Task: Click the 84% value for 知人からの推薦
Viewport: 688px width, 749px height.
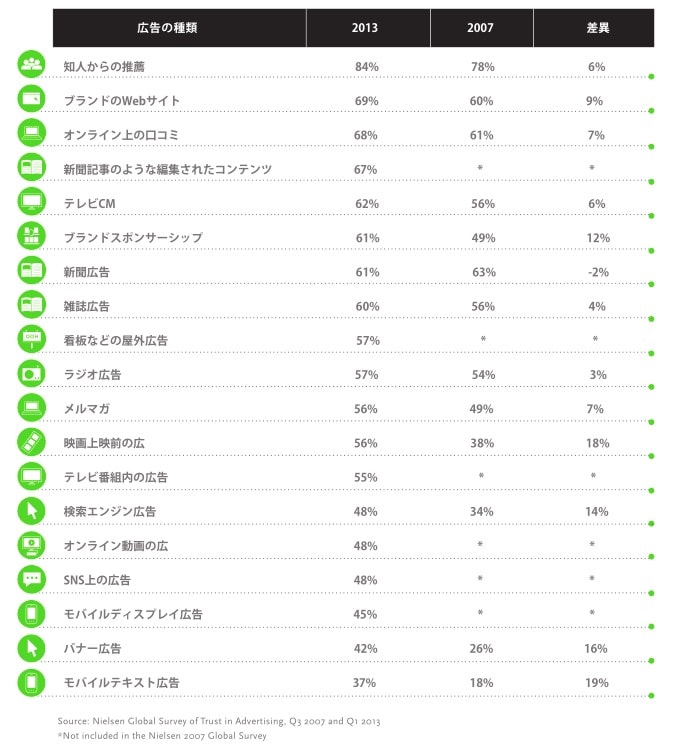Action: [366, 66]
